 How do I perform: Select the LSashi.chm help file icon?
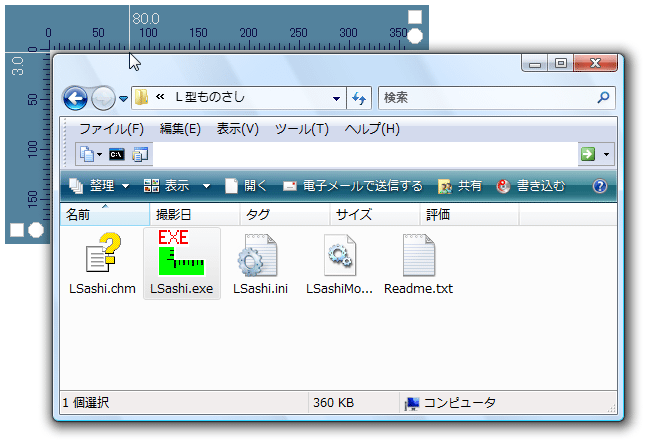tap(103, 253)
